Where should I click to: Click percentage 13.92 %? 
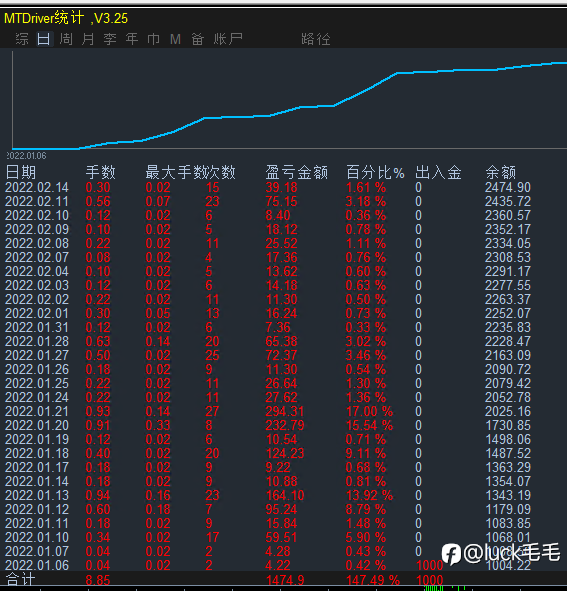pyautogui.click(x=369, y=495)
